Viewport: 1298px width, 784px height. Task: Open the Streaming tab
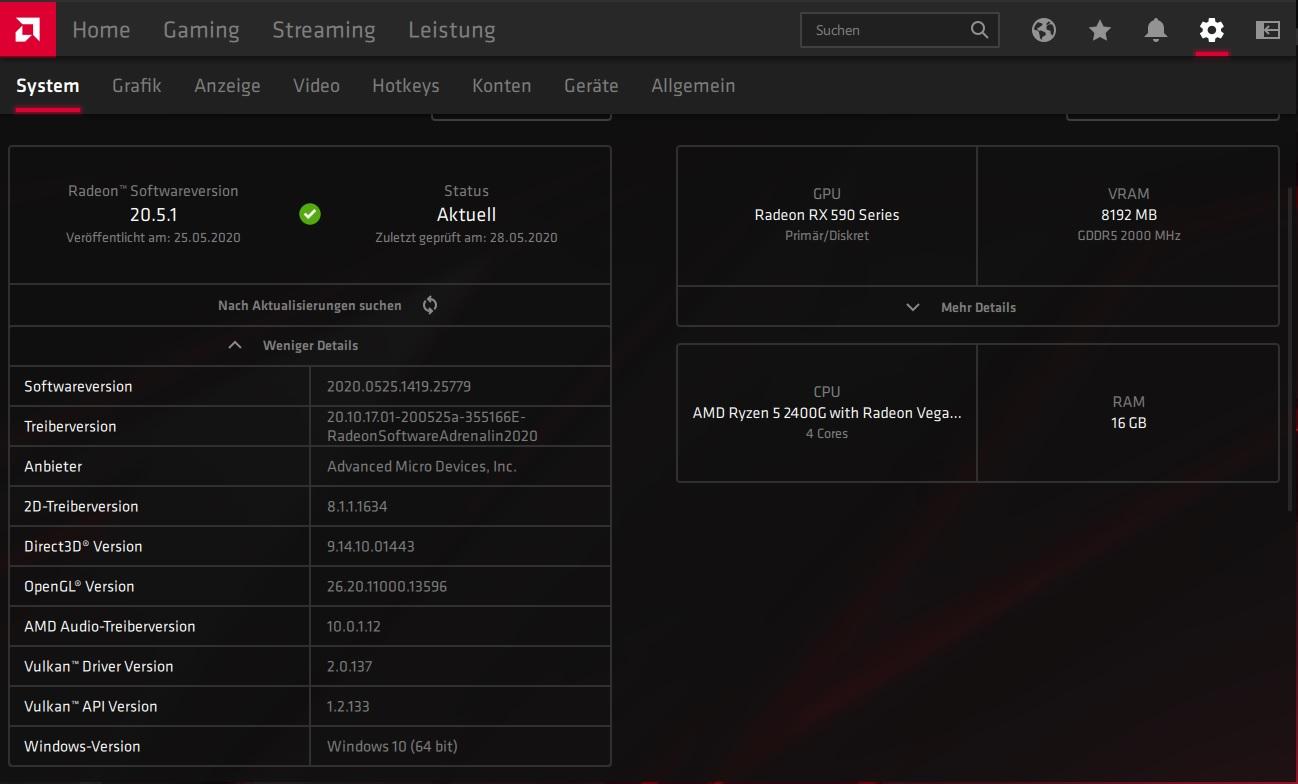pyautogui.click(x=324, y=30)
